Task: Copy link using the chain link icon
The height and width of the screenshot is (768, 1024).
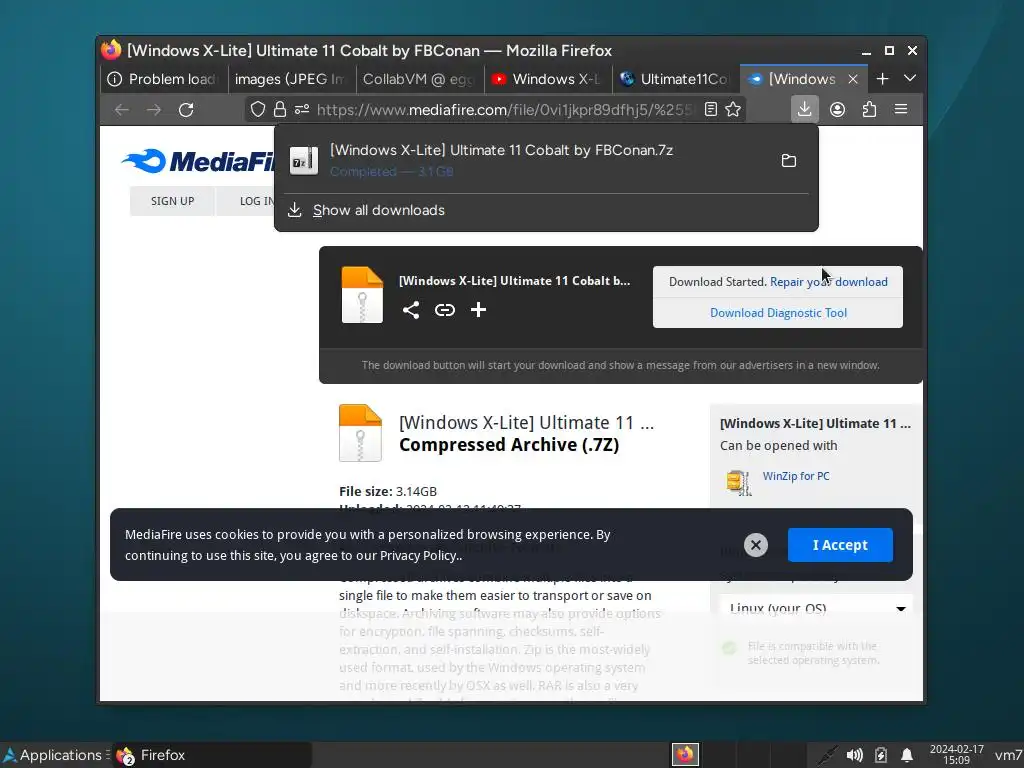Action: tap(445, 310)
